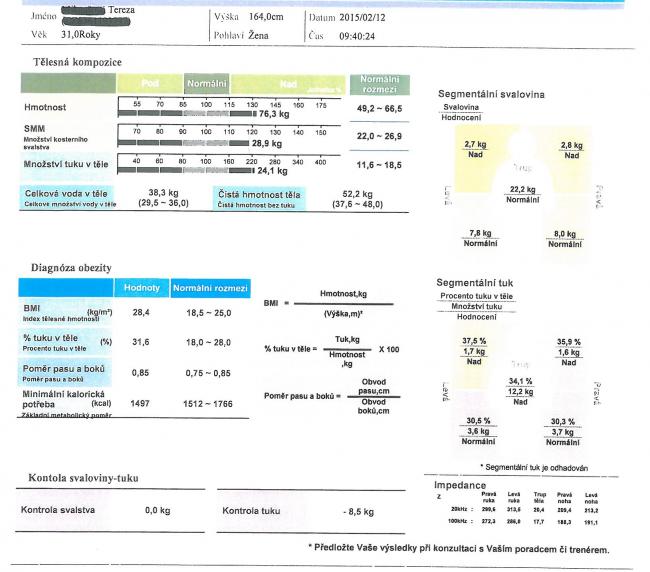Select the BMI range '18,5 ~ 25,0'
The height and width of the screenshot is (572, 650).
209,313
